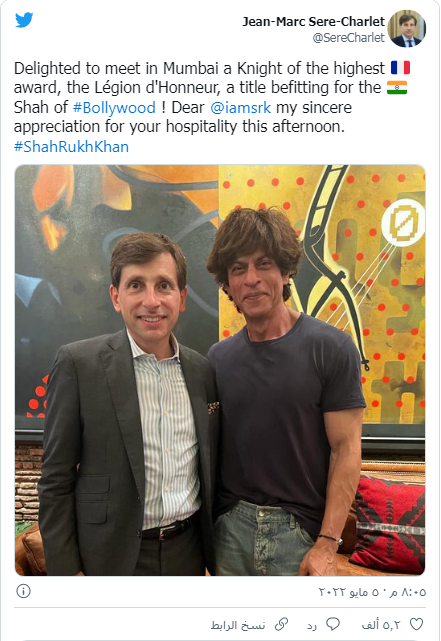441x641 pixels.
Task: Click the chain link copy icon
Action: (281, 624)
